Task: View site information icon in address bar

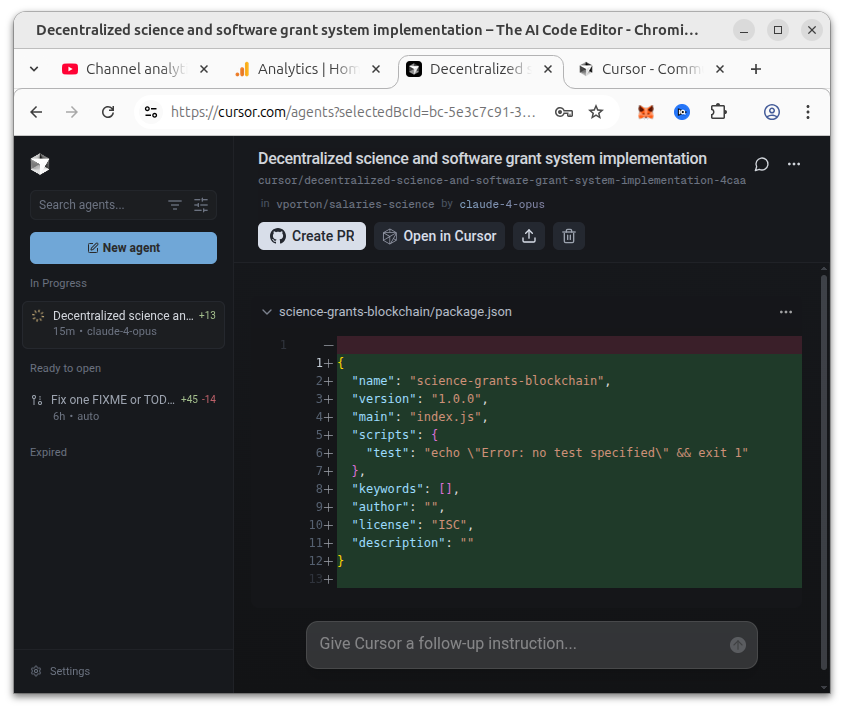Action: click(x=151, y=112)
